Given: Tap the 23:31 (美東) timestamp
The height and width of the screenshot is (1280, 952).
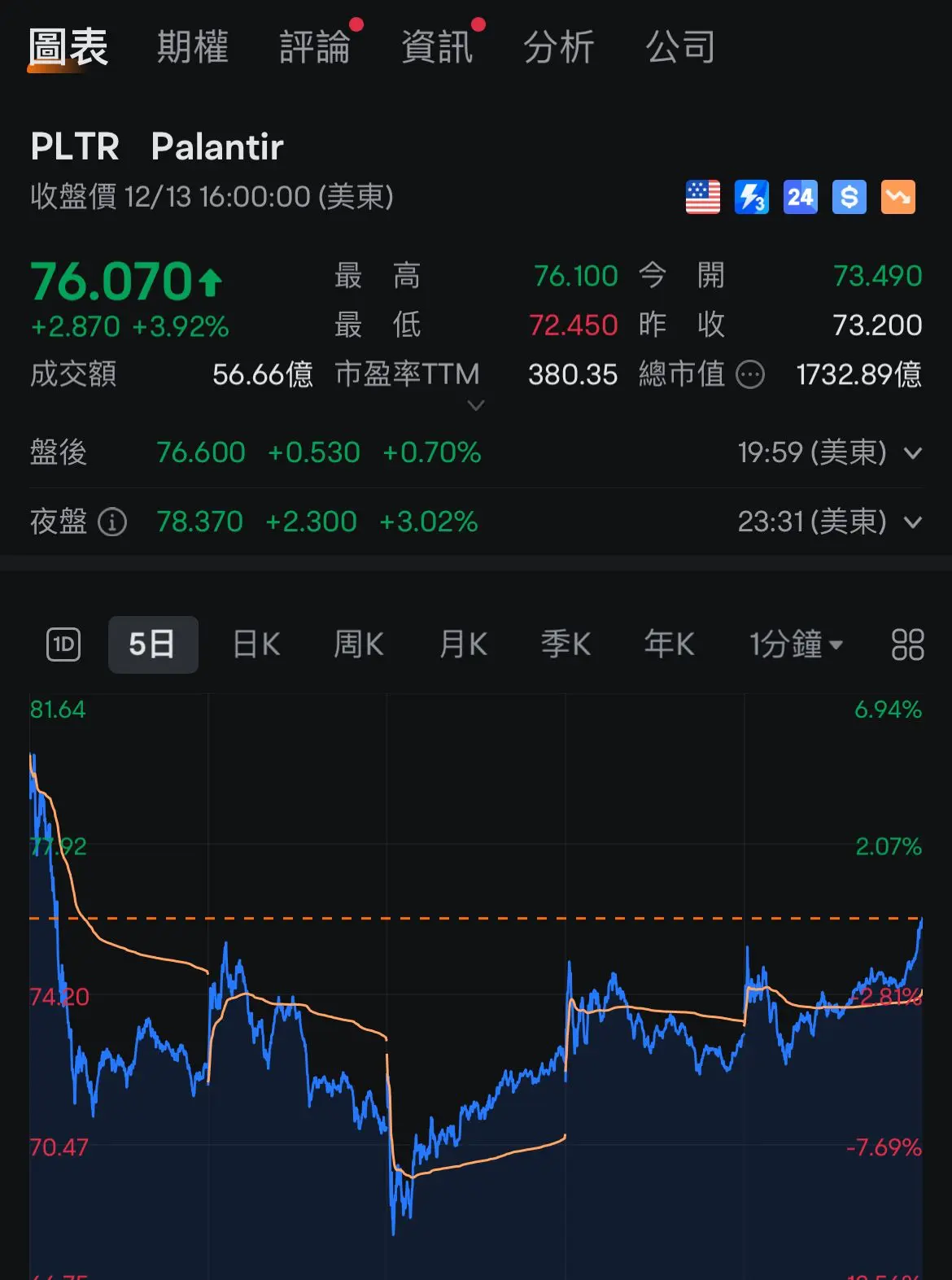Looking at the screenshot, I should point(812,522).
